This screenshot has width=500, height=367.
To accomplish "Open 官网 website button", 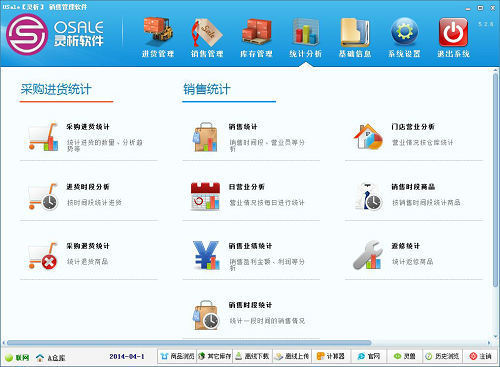I will point(369,356).
